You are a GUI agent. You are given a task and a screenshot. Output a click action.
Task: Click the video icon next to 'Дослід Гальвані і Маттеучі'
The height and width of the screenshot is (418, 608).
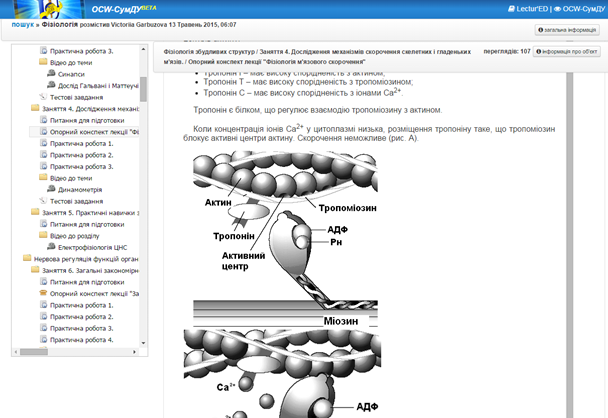(x=51, y=85)
